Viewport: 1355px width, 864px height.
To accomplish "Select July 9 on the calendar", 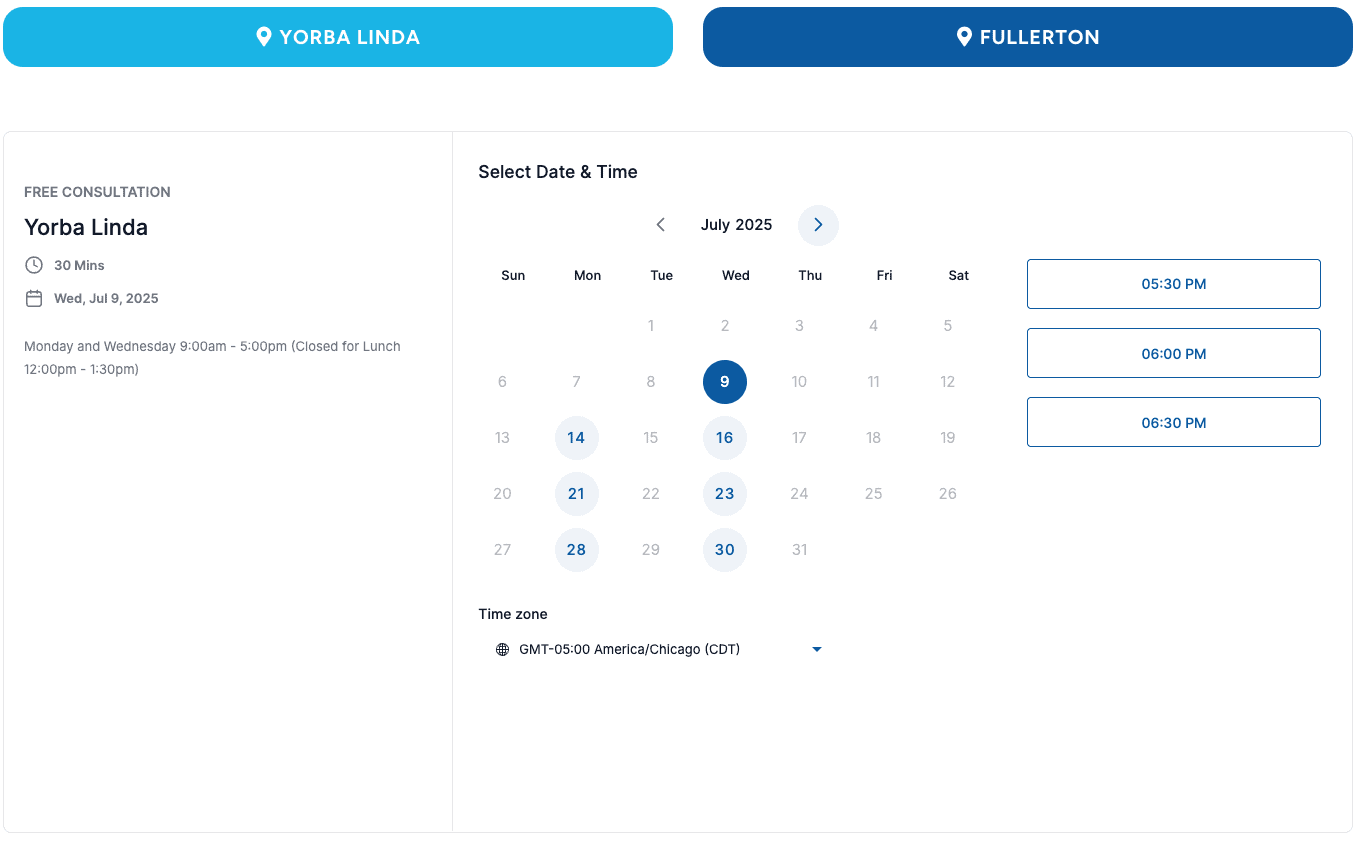I will pos(725,382).
